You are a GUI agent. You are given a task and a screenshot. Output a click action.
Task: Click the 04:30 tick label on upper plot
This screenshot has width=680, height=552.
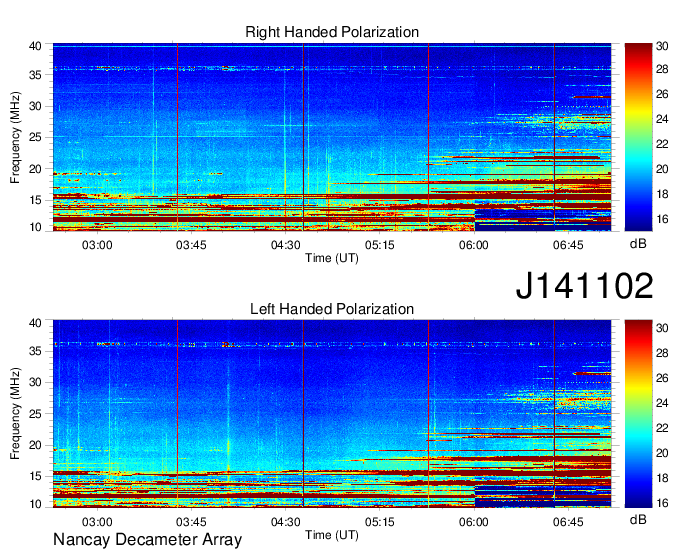coord(285,245)
